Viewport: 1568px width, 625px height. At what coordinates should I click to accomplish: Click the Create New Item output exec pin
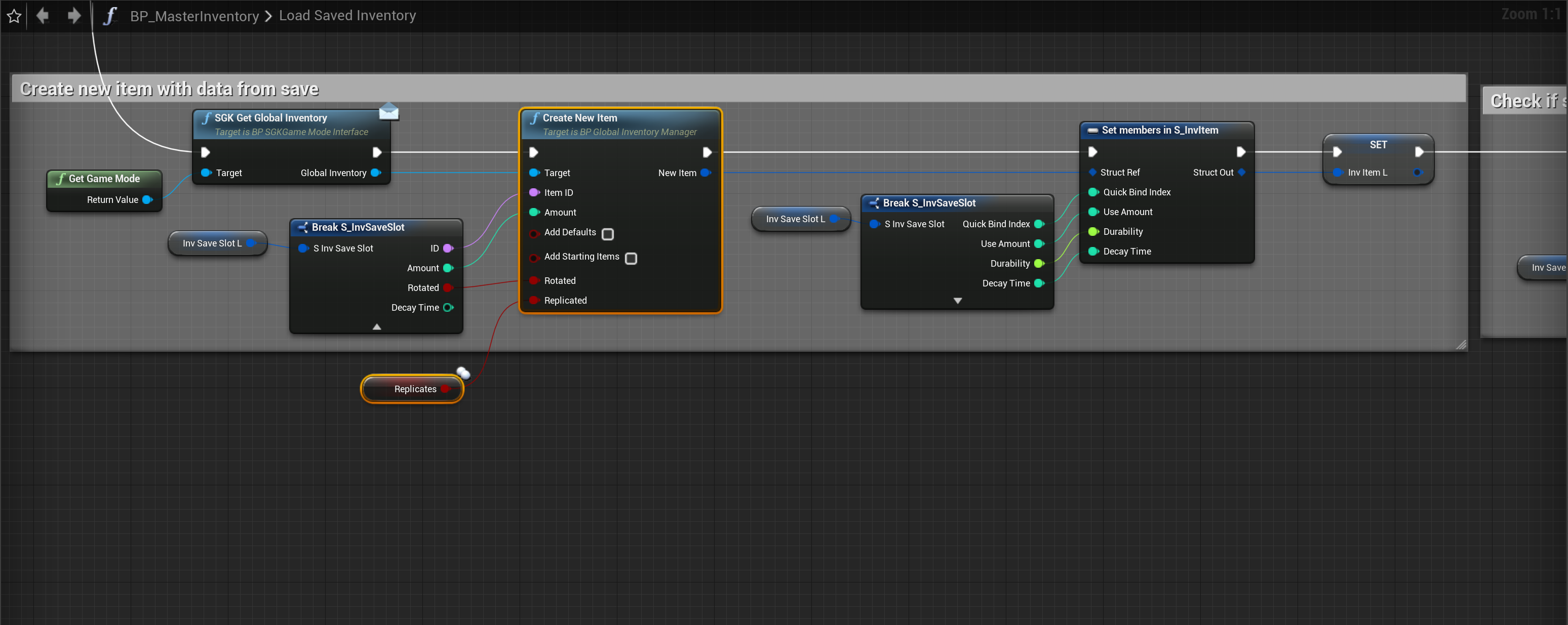coord(707,152)
